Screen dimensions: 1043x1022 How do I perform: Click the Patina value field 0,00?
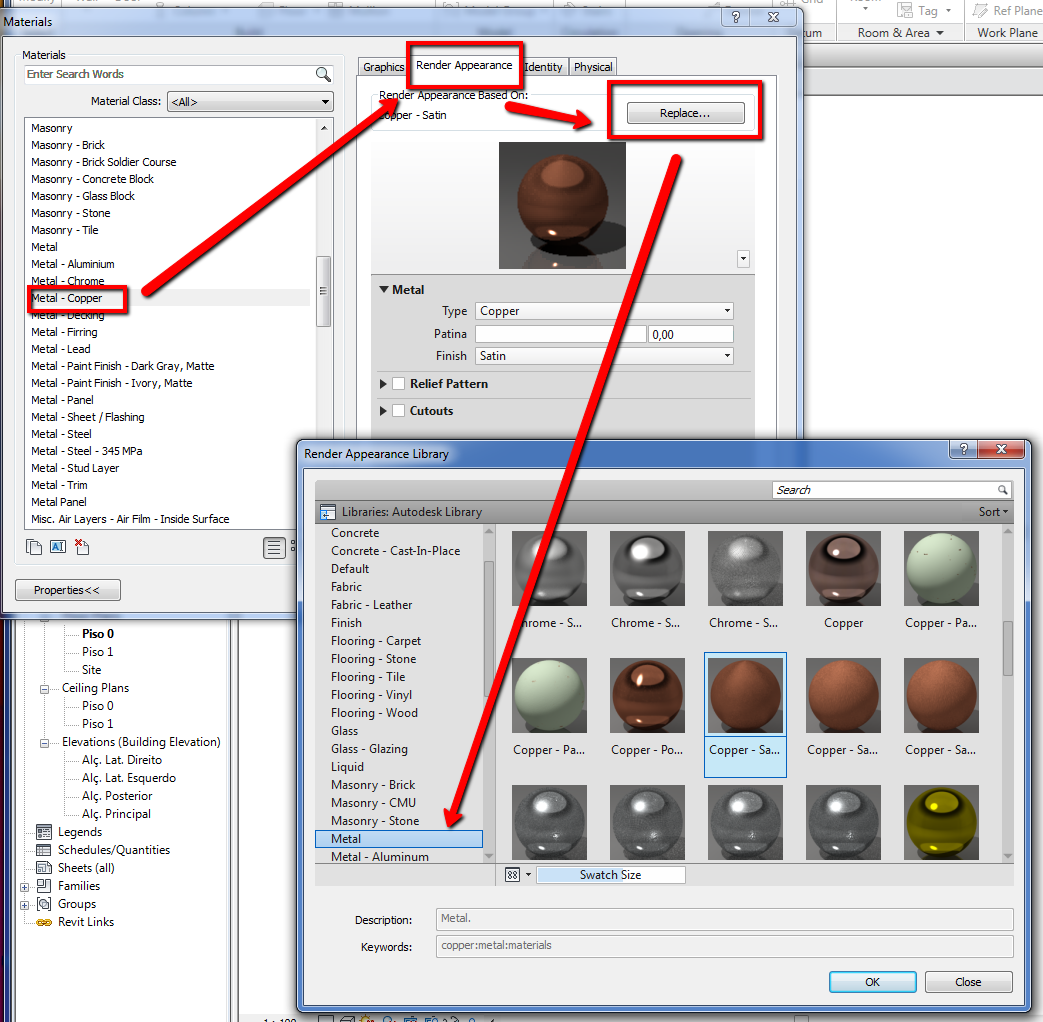click(690, 334)
